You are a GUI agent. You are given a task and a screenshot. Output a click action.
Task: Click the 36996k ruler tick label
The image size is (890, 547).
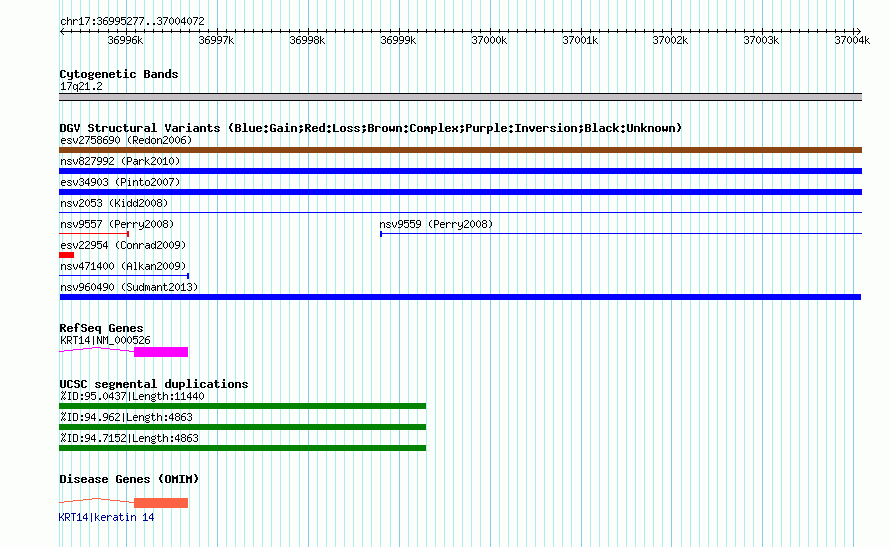click(x=125, y=40)
